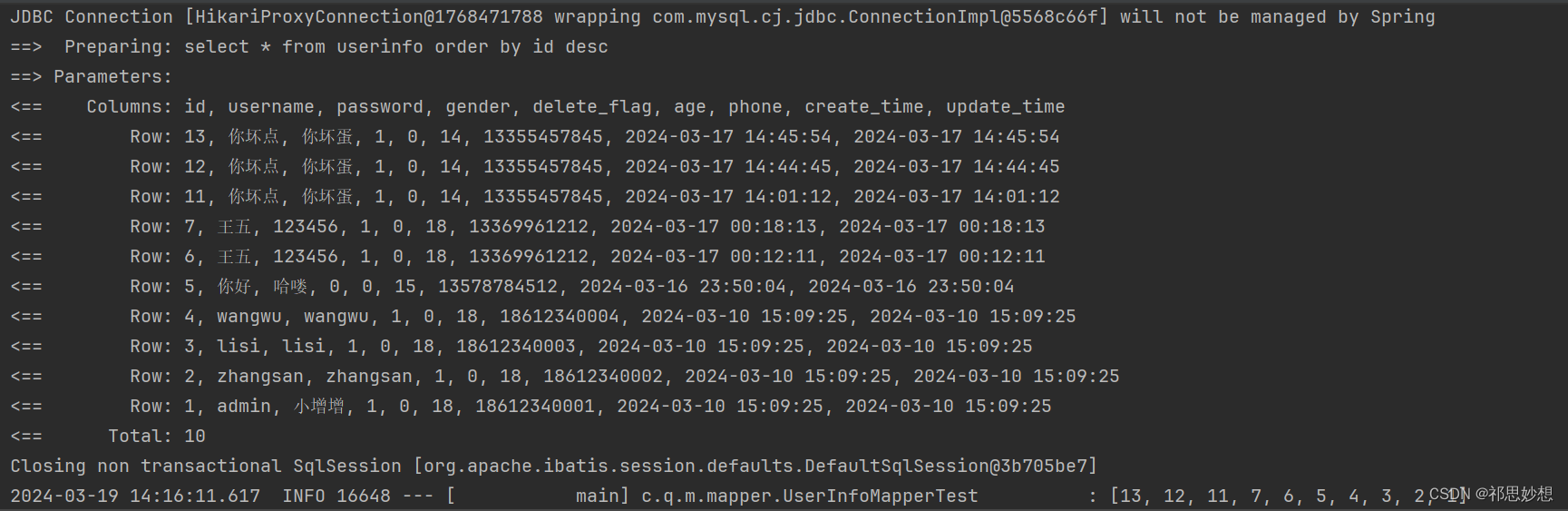Viewport: 1568px width, 511px height.
Task: Click the zhangsan row
Action: pyautogui.click(x=565, y=377)
